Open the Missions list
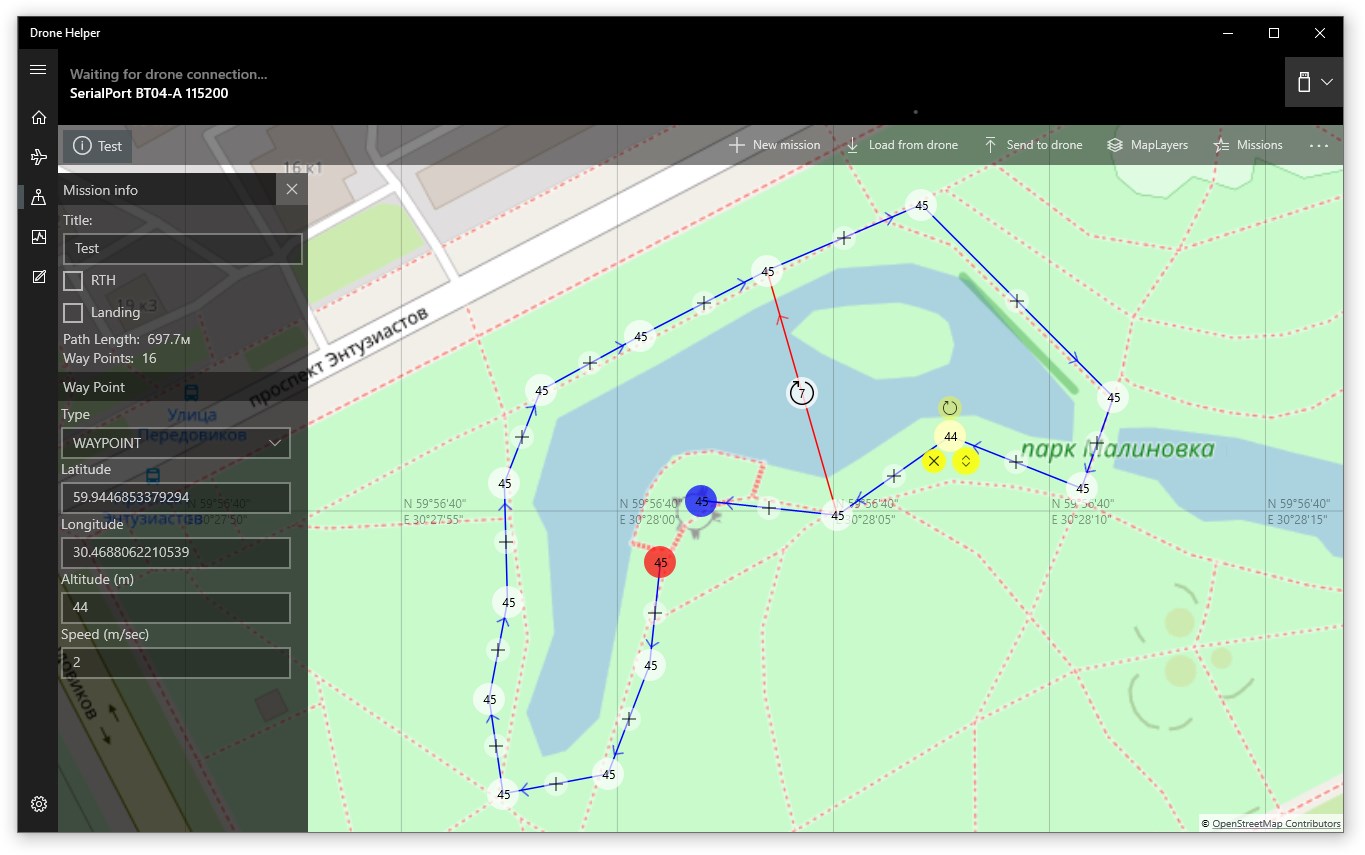 (x=1247, y=145)
